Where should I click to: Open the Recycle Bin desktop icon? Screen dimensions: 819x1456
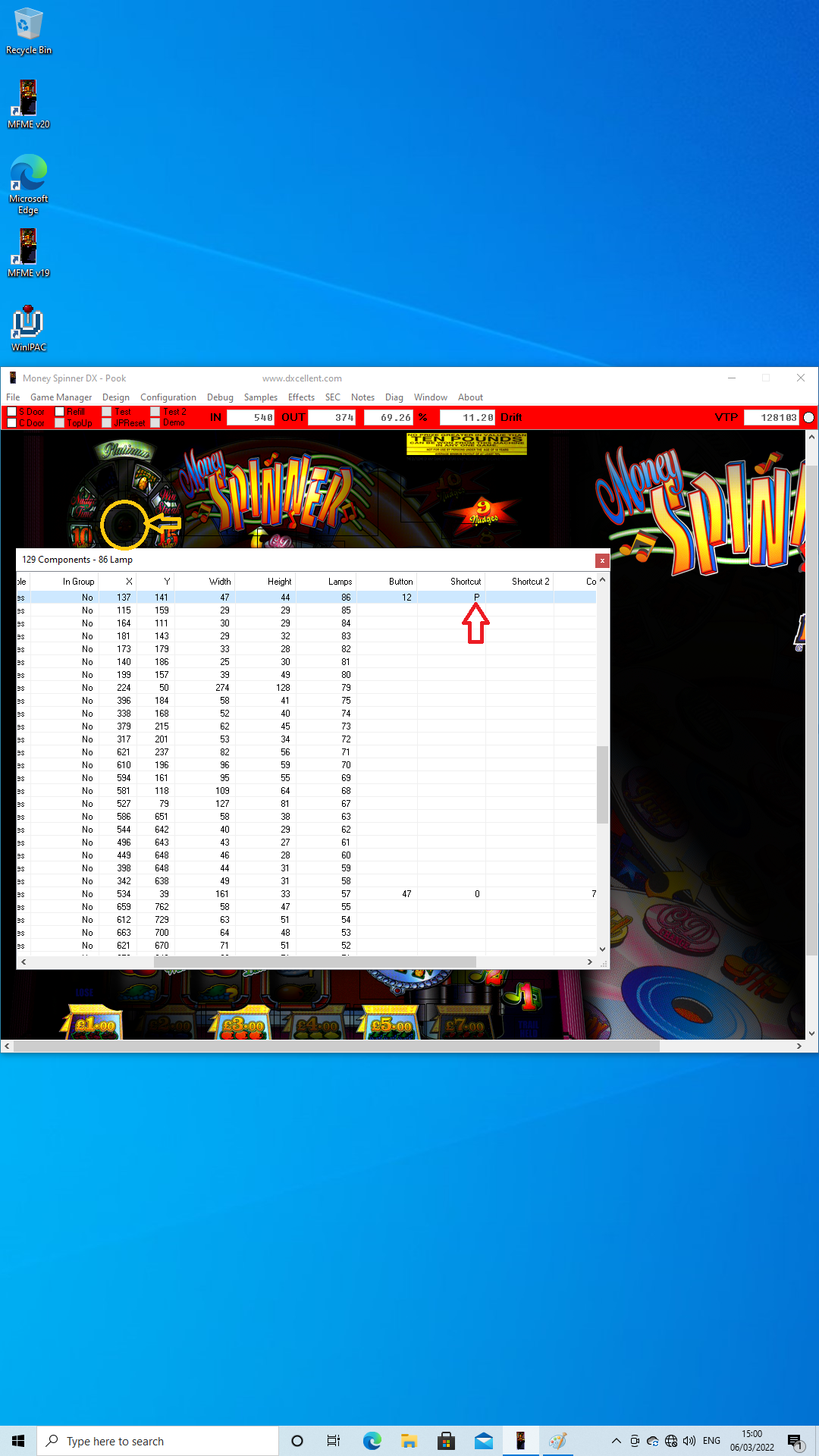[x=28, y=31]
